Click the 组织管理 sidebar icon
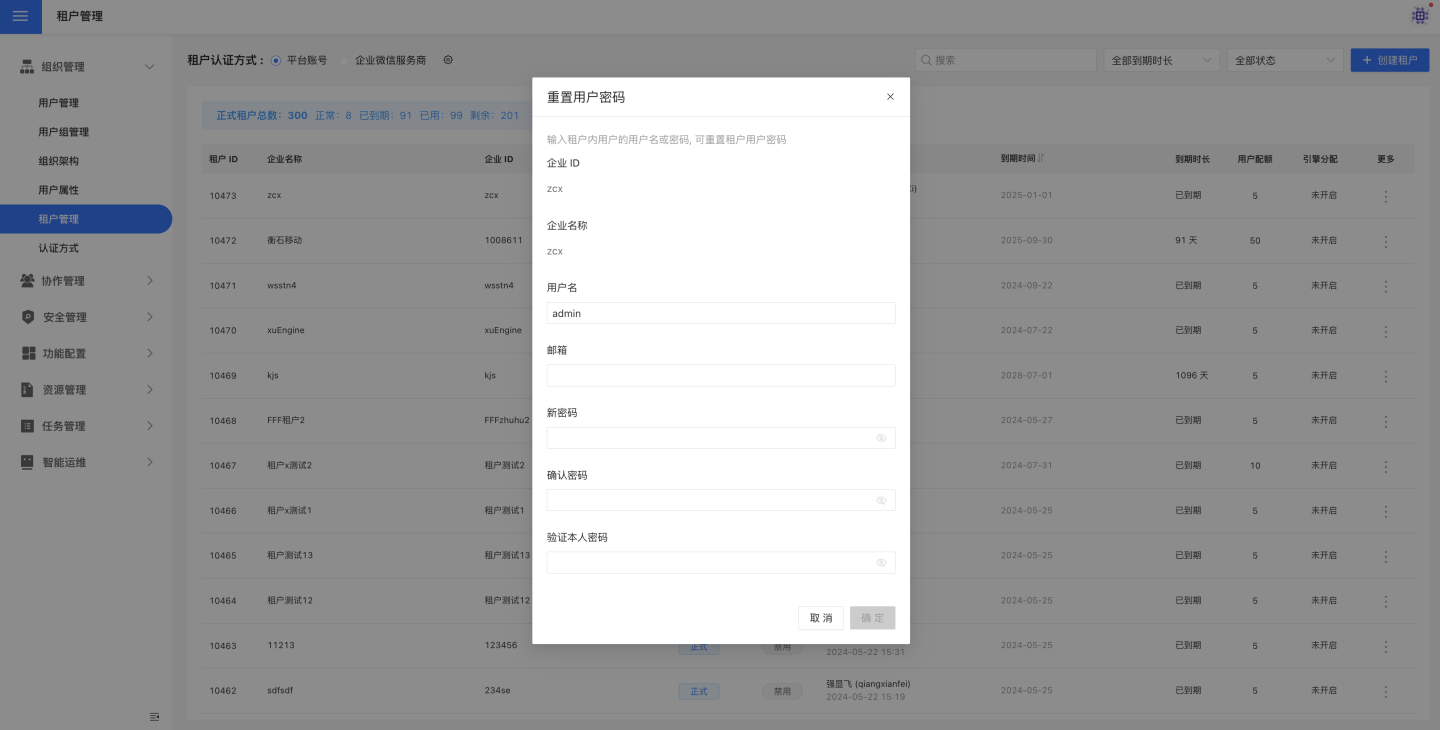Viewport: 1440px width, 730px height. pyautogui.click(x=28, y=67)
